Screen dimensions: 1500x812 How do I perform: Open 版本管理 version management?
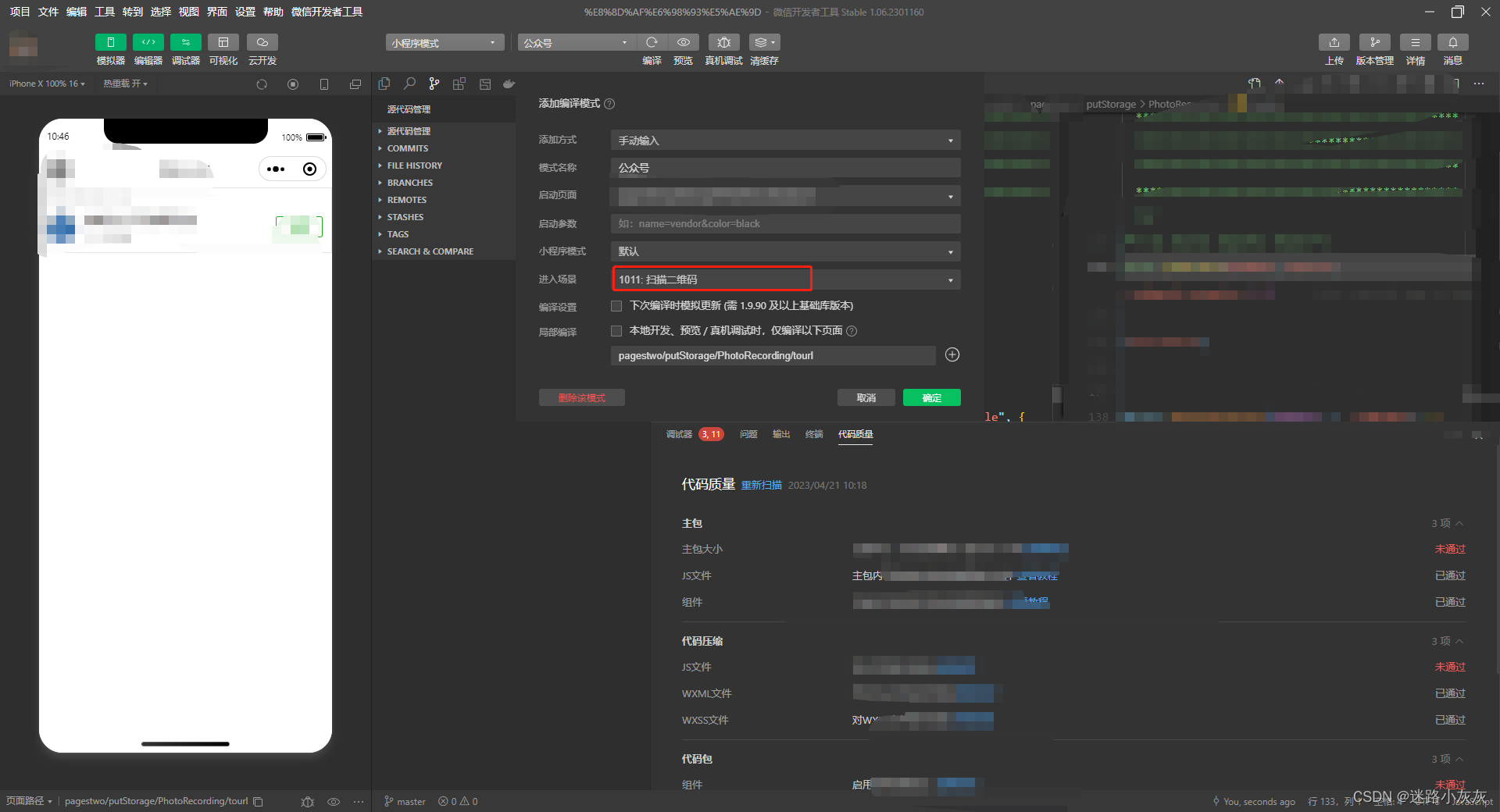(x=1374, y=42)
